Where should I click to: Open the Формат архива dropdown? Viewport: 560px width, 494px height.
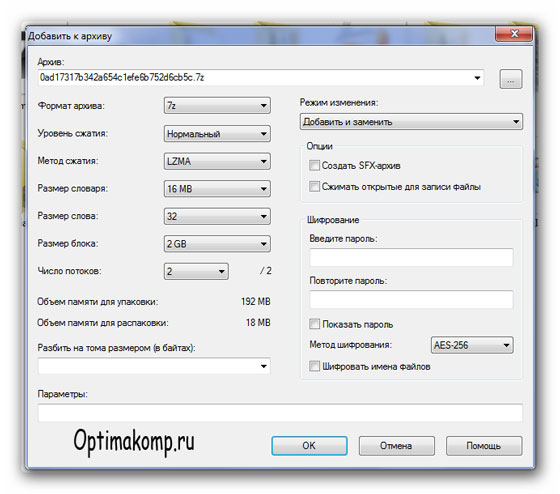(217, 105)
